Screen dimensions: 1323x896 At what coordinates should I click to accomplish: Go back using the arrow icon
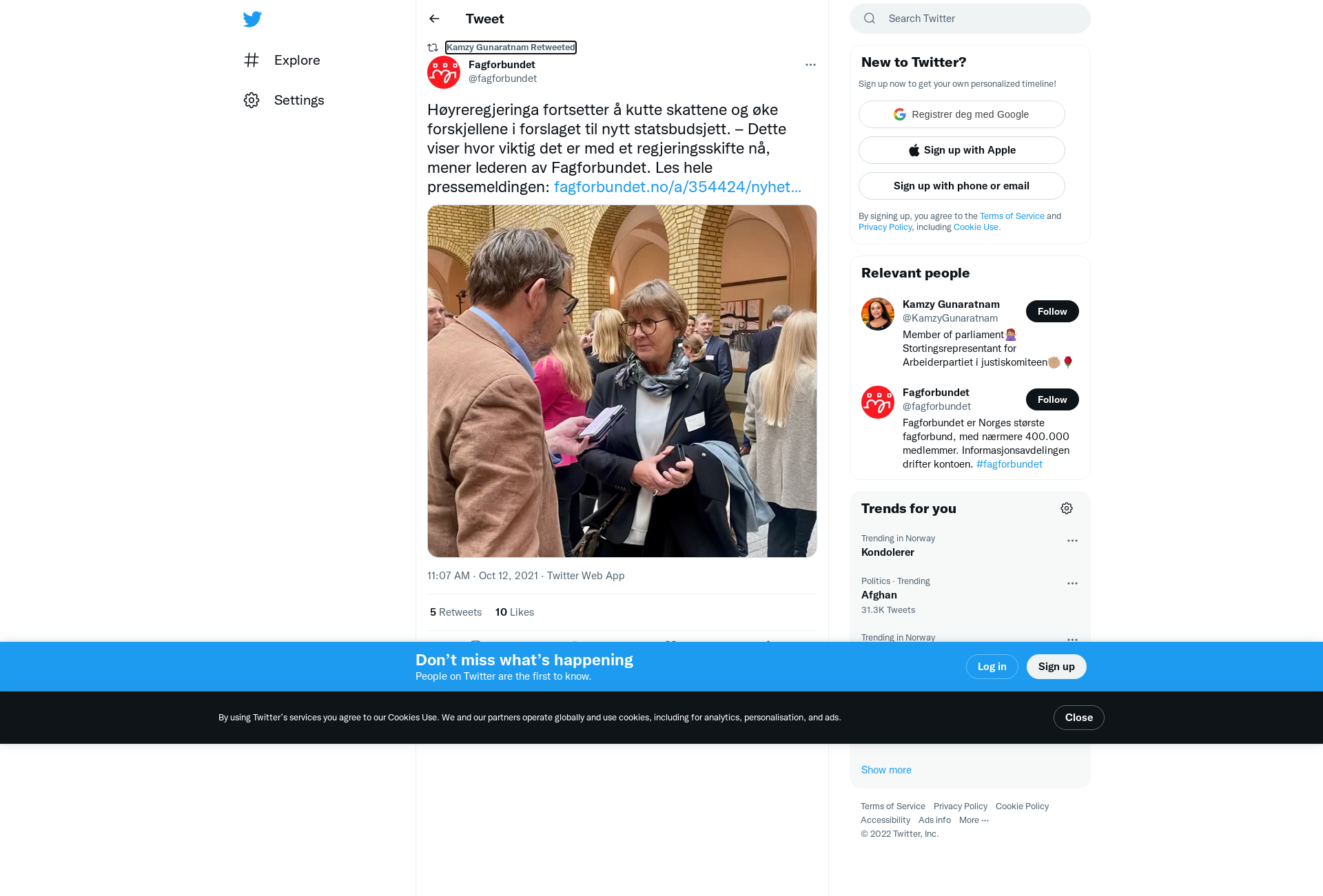coord(434,19)
